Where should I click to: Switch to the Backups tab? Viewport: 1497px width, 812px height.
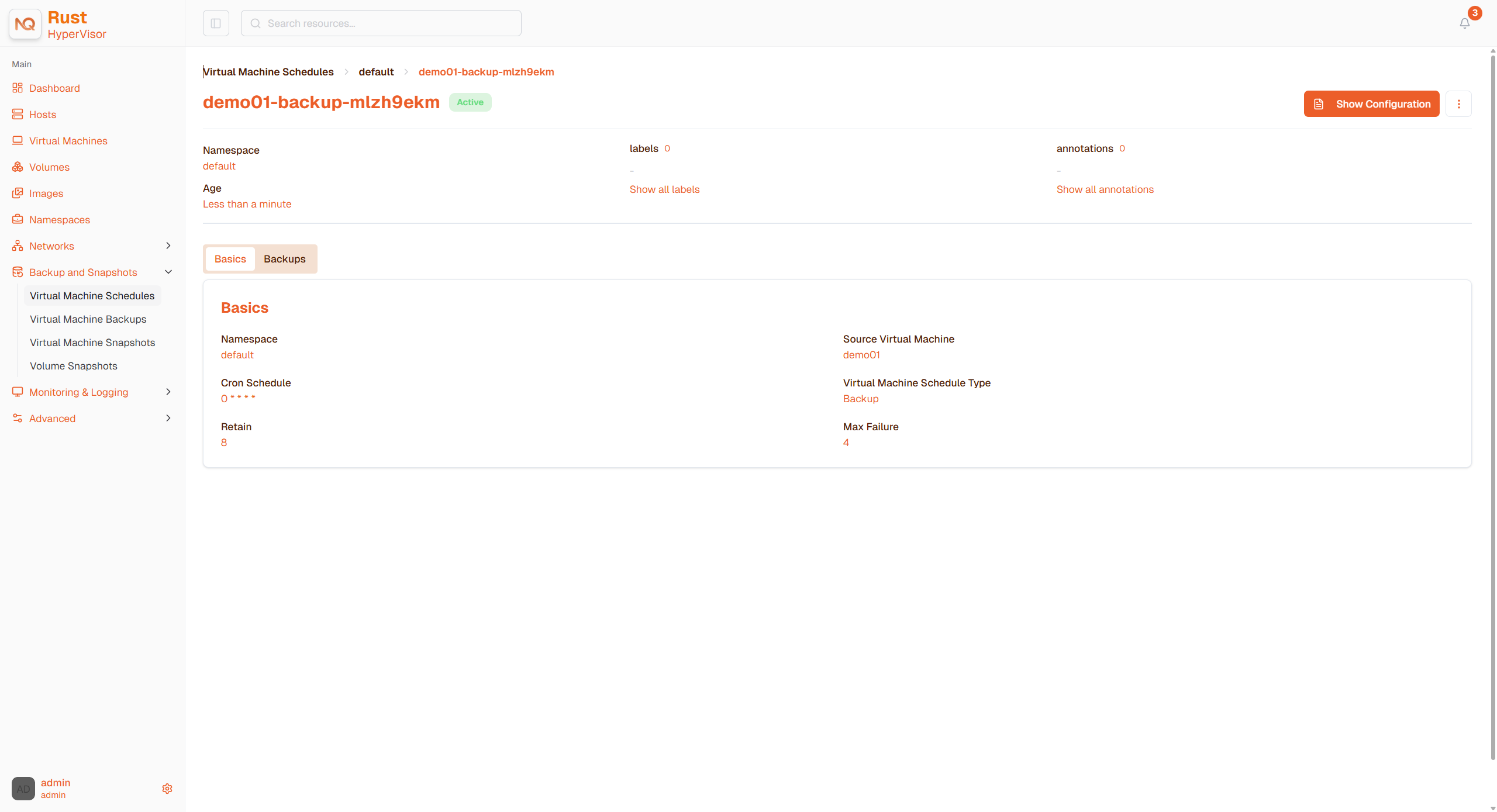pos(285,259)
